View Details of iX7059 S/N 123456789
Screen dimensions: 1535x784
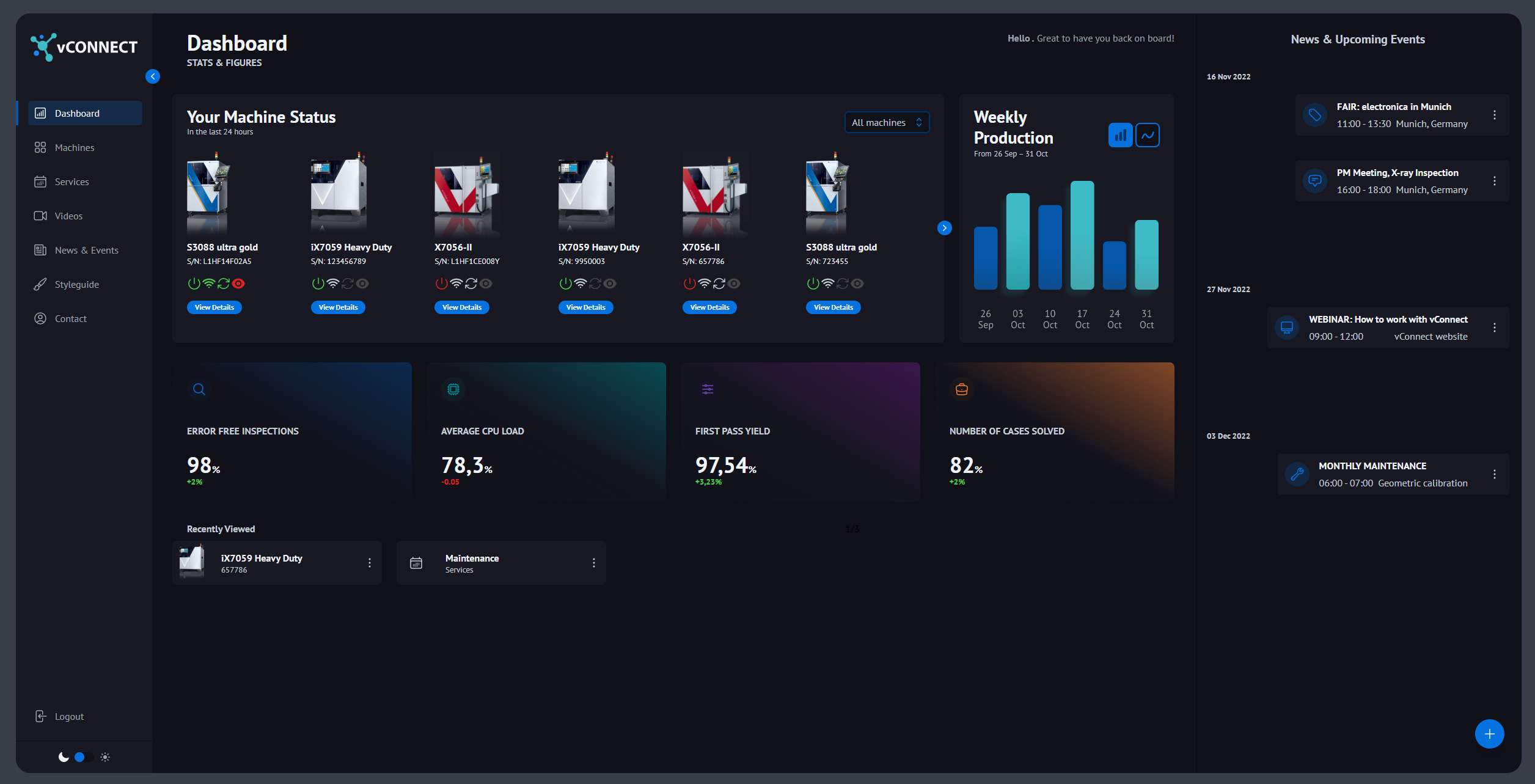tap(338, 307)
